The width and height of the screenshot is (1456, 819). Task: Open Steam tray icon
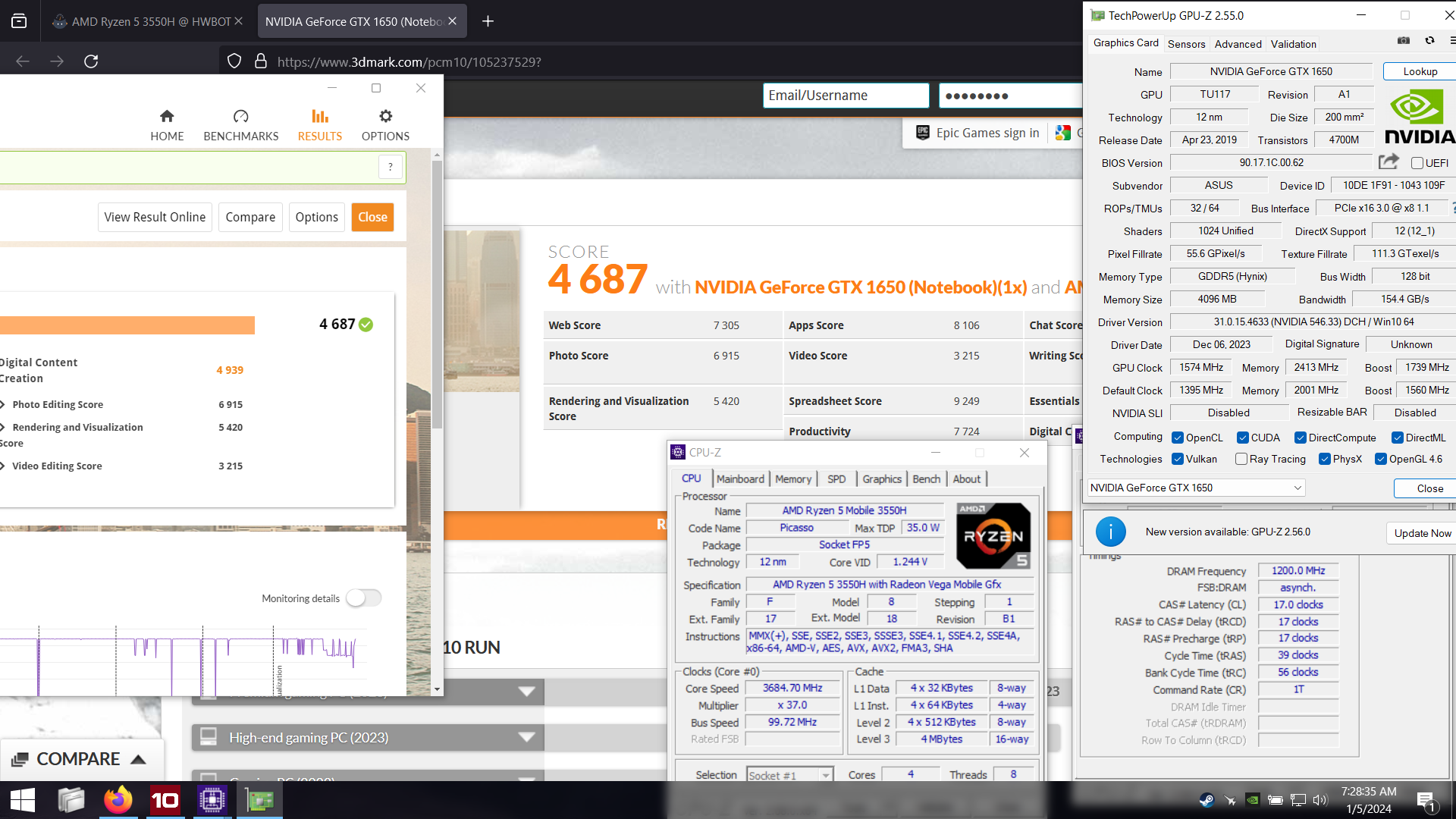pos(1207,800)
